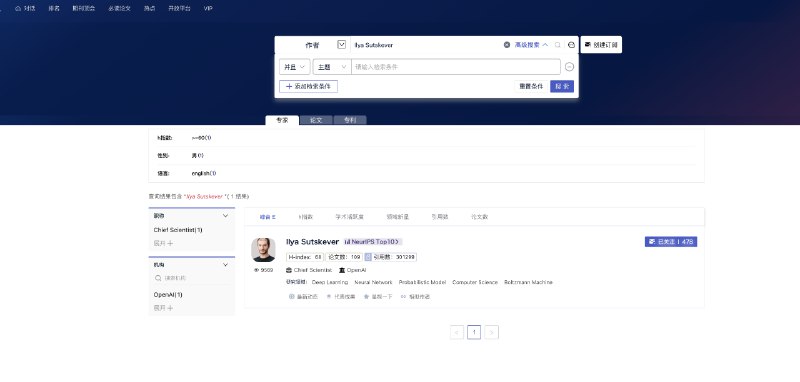The height and width of the screenshot is (382, 800).
Task: Click the first action link under research tags
Action: point(304,296)
